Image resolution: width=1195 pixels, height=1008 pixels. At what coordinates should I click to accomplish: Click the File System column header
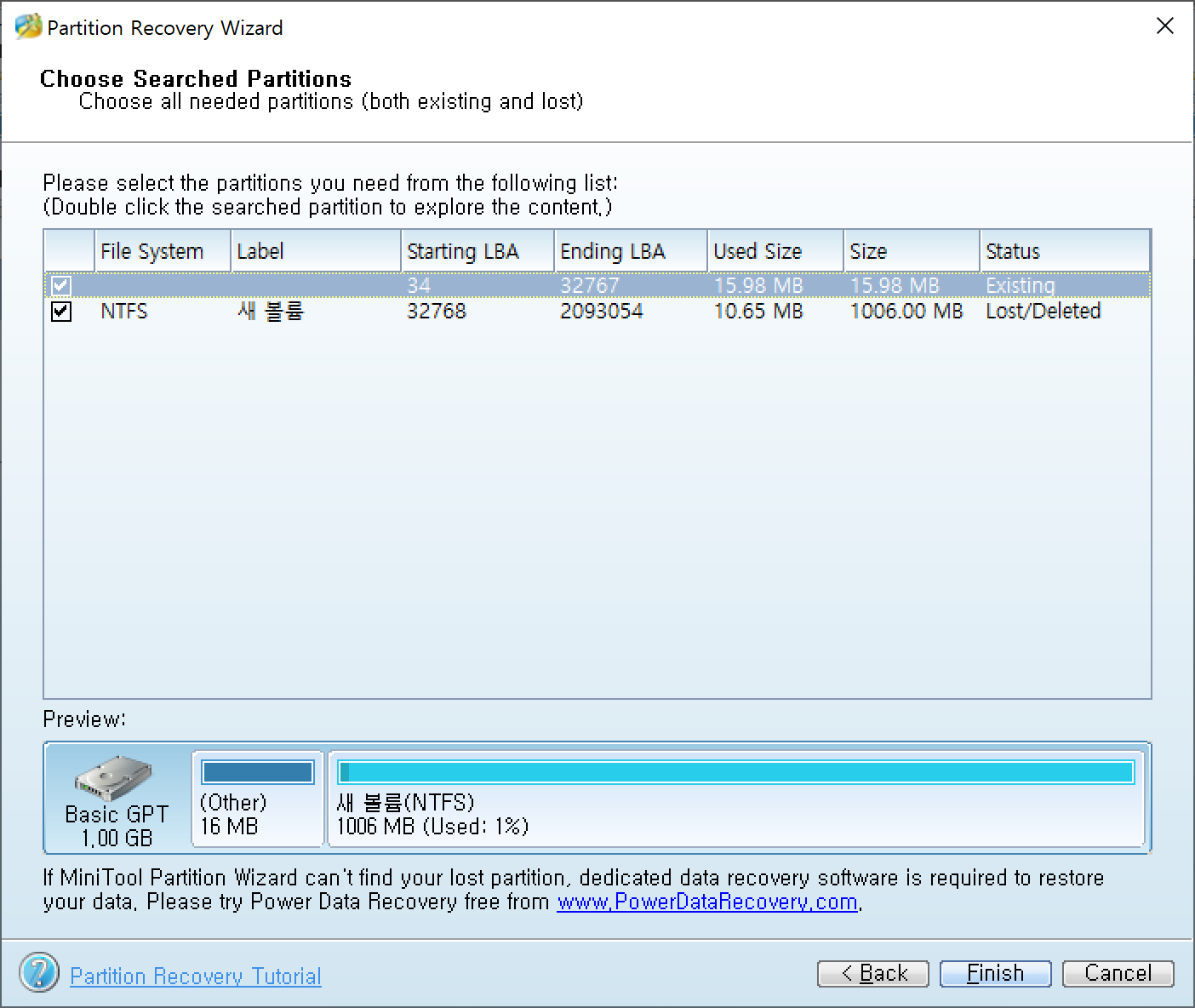(163, 251)
